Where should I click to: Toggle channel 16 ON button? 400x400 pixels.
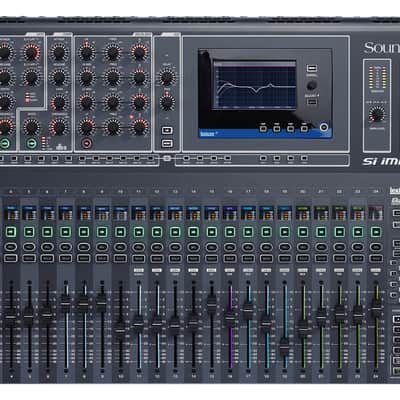pos(230,232)
